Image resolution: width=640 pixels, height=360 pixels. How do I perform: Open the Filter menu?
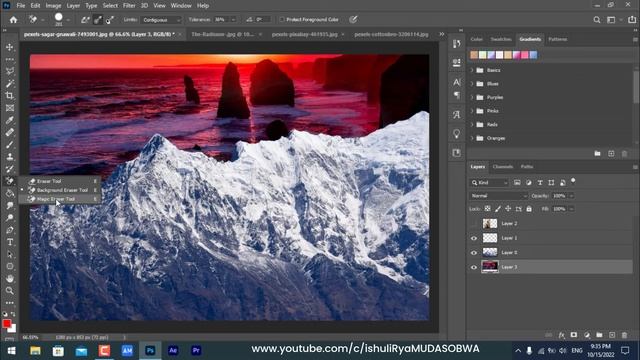click(x=129, y=6)
